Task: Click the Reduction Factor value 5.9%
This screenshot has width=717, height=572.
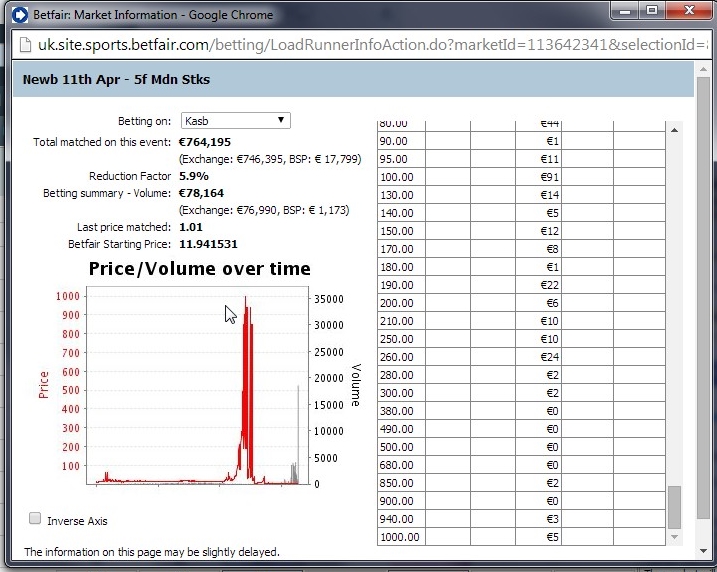Action: coord(194,176)
